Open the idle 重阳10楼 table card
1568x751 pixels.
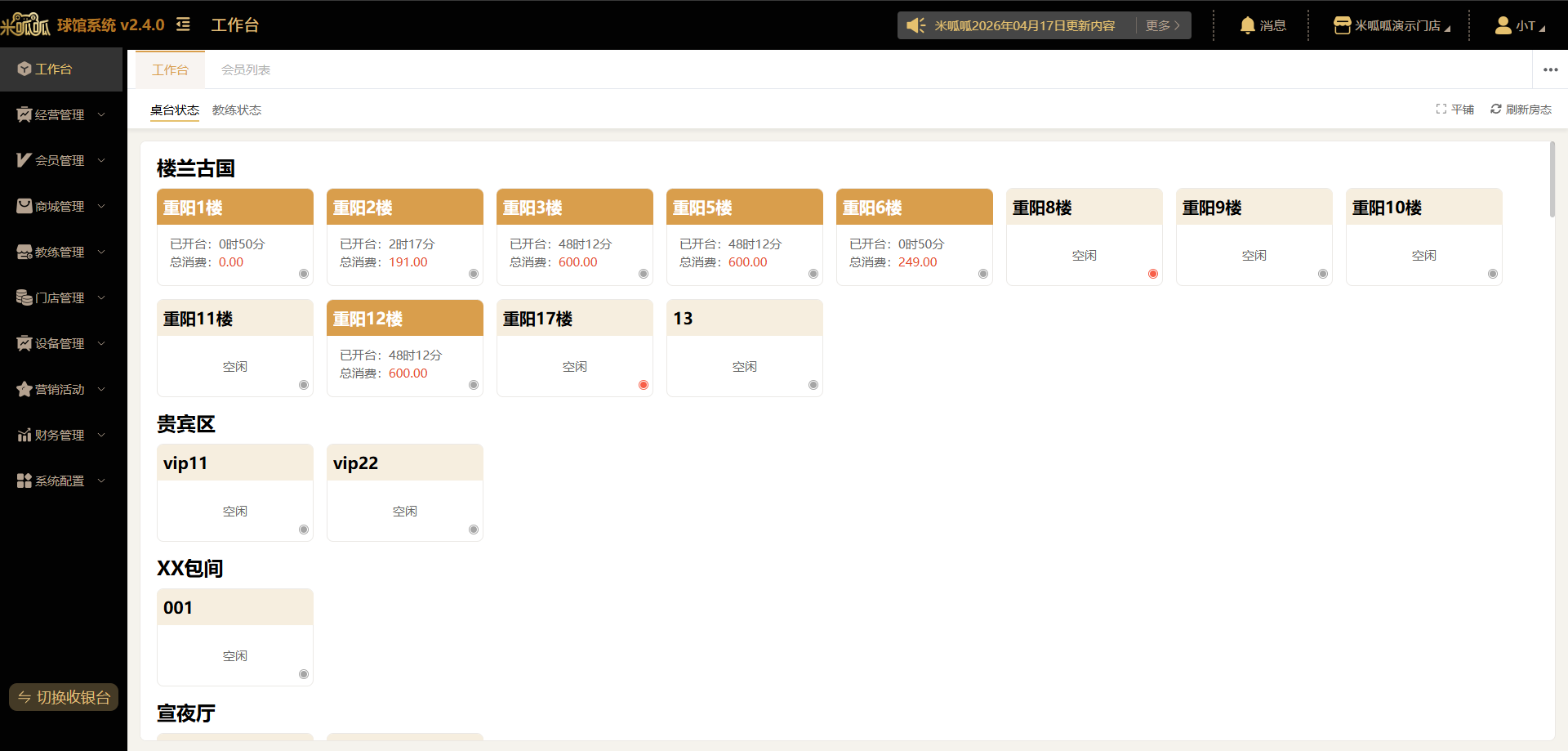click(x=1424, y=237)
